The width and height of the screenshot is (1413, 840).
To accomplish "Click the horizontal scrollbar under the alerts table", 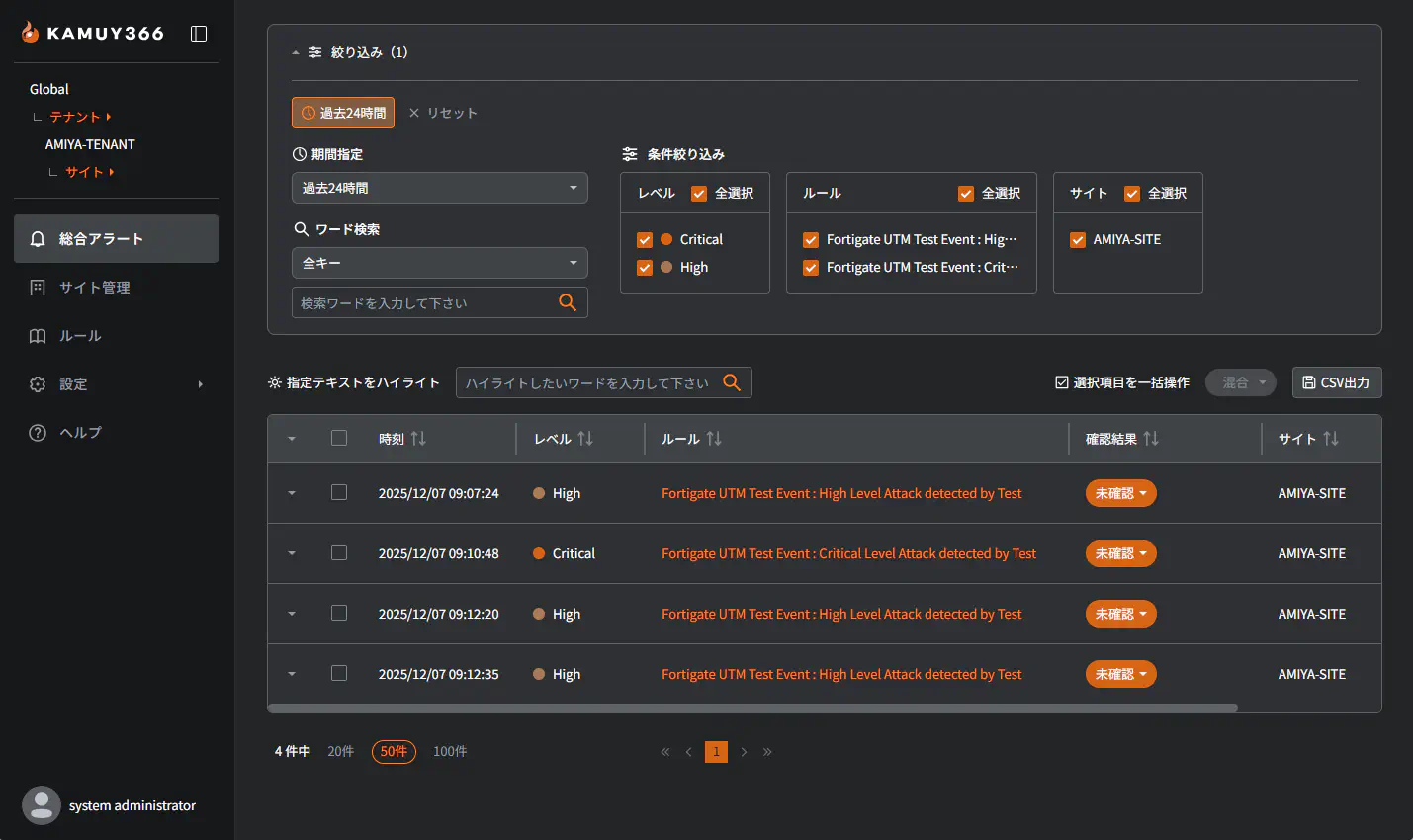I will point(751,708).
